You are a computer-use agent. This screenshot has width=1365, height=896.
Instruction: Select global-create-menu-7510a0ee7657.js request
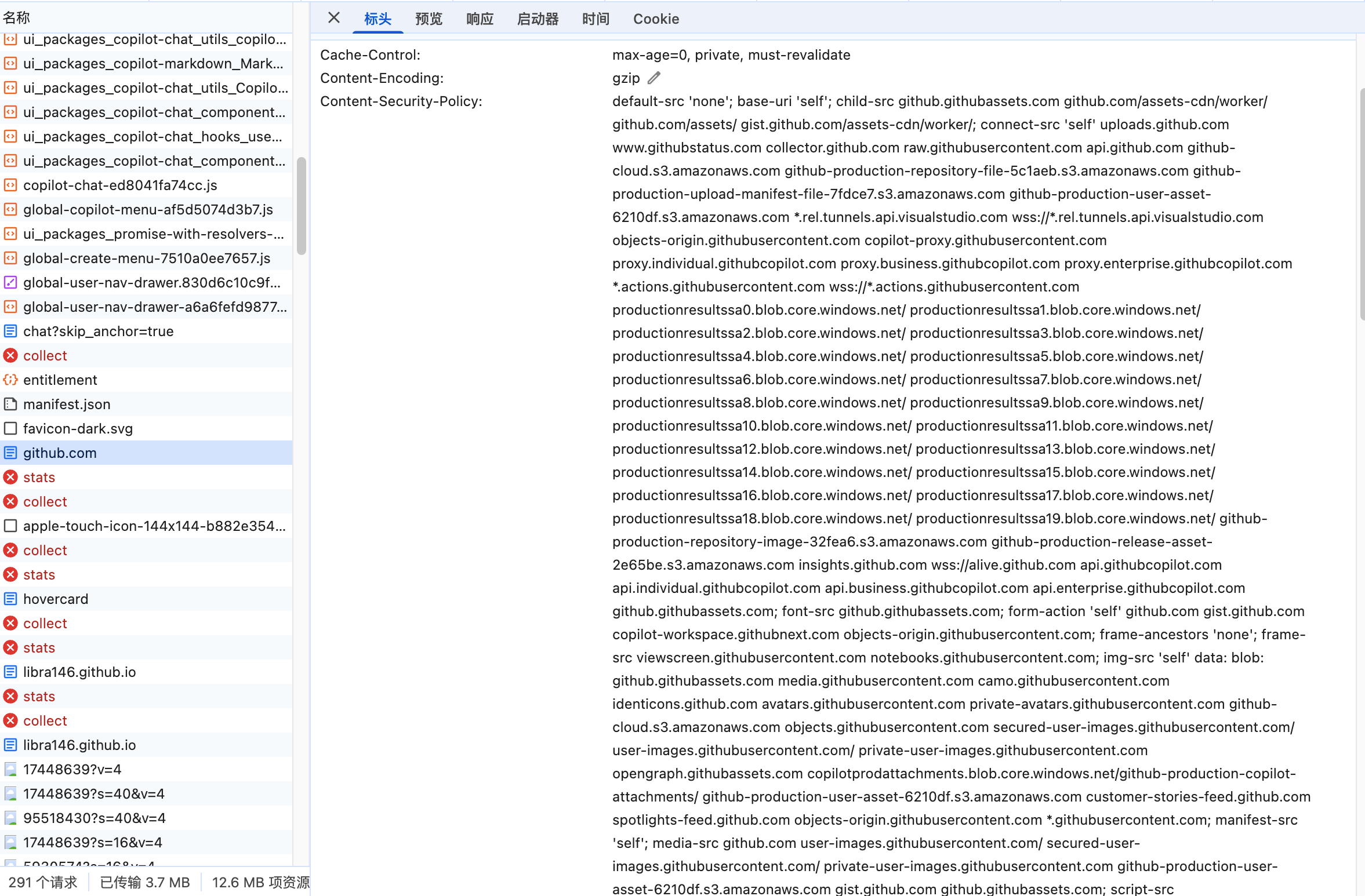(x=147, y=258)
